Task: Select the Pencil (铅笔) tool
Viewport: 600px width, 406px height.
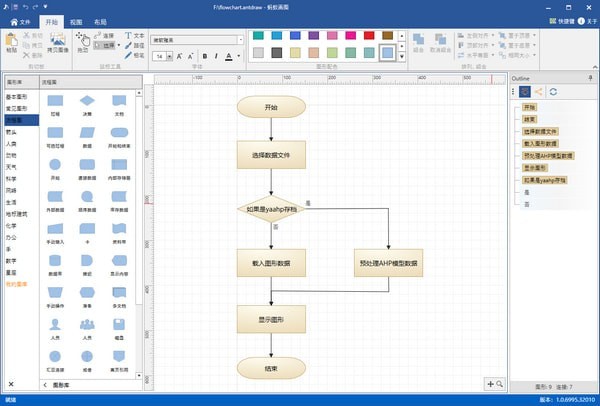Action: coord(135,55)
